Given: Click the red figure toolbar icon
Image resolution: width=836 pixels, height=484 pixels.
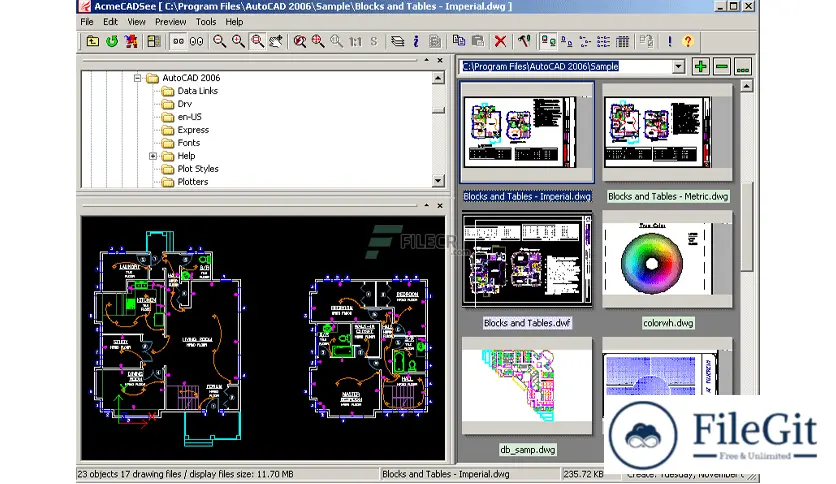Looking at the screenshot, I should pyautogui.click(x=131, y=41).
